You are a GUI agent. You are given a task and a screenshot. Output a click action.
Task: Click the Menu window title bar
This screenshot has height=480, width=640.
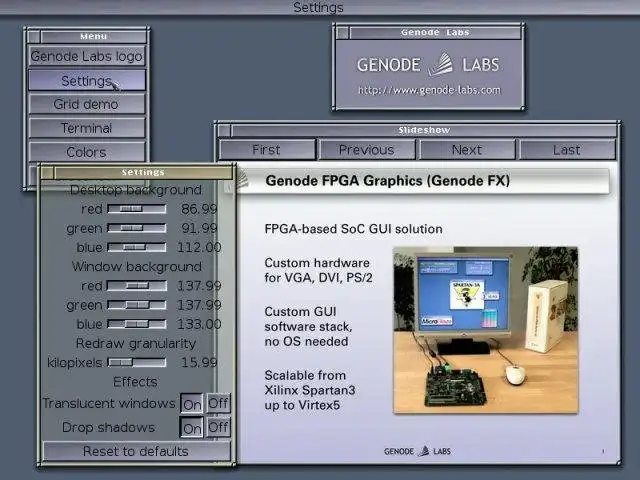93,37
